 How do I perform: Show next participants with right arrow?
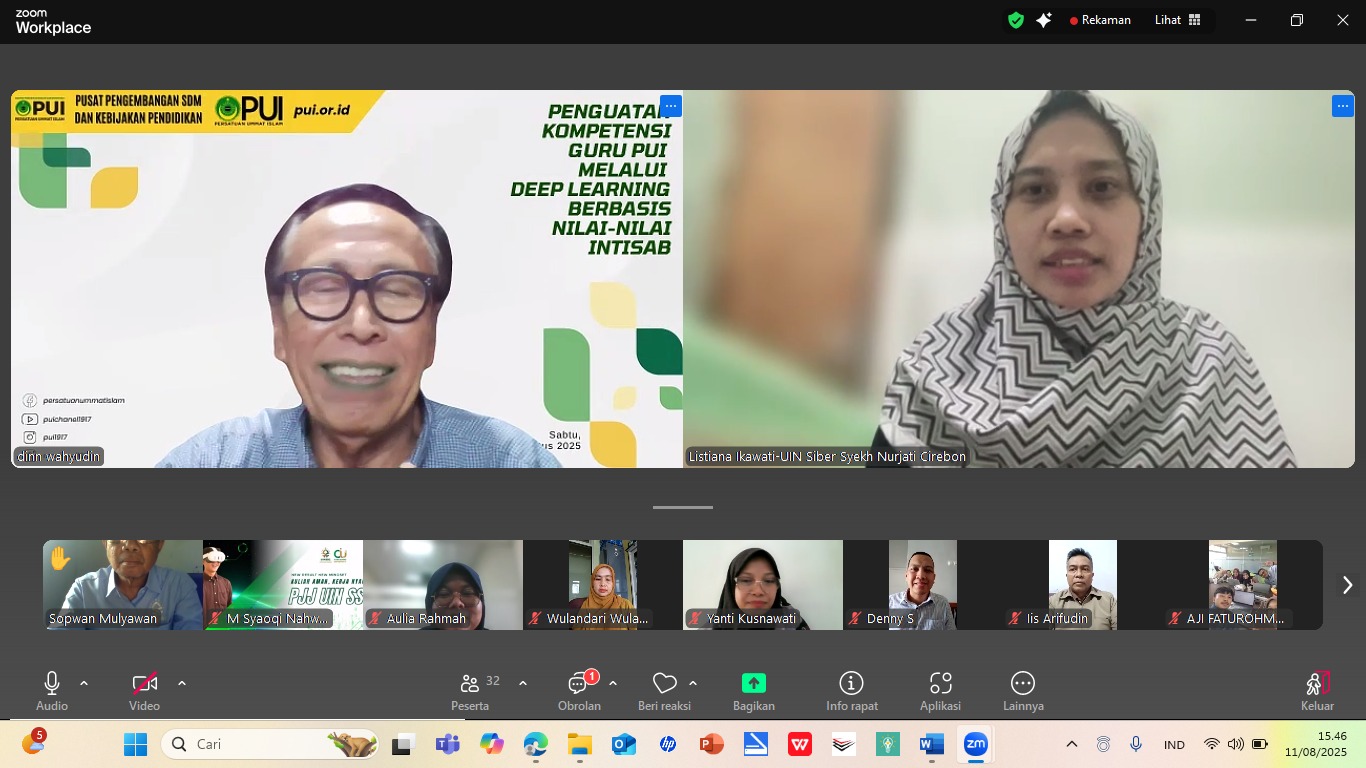tap(1346, 585)
